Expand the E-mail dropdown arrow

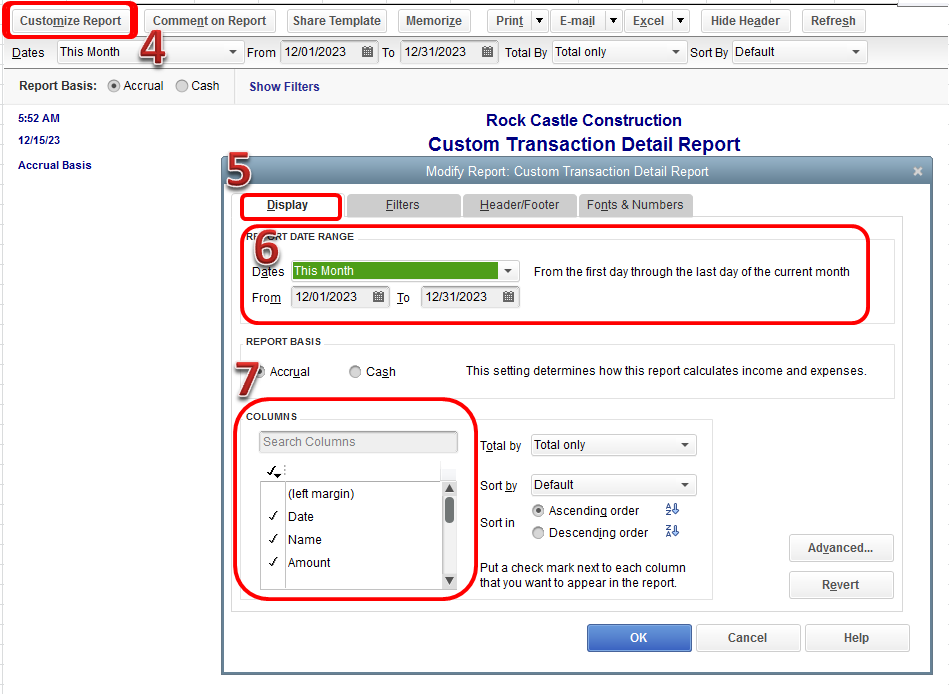613,21
